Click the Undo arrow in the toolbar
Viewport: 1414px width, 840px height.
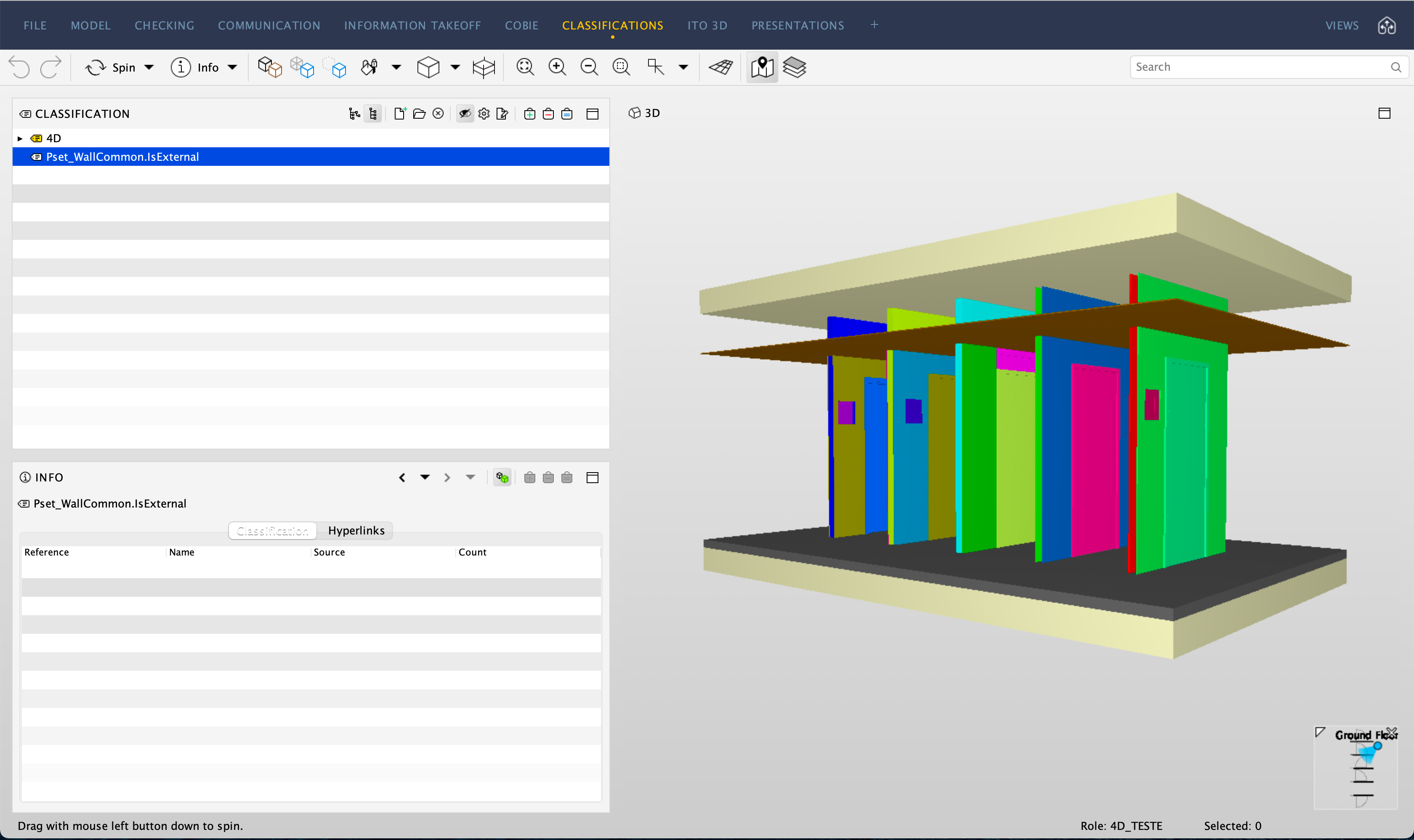20,67
